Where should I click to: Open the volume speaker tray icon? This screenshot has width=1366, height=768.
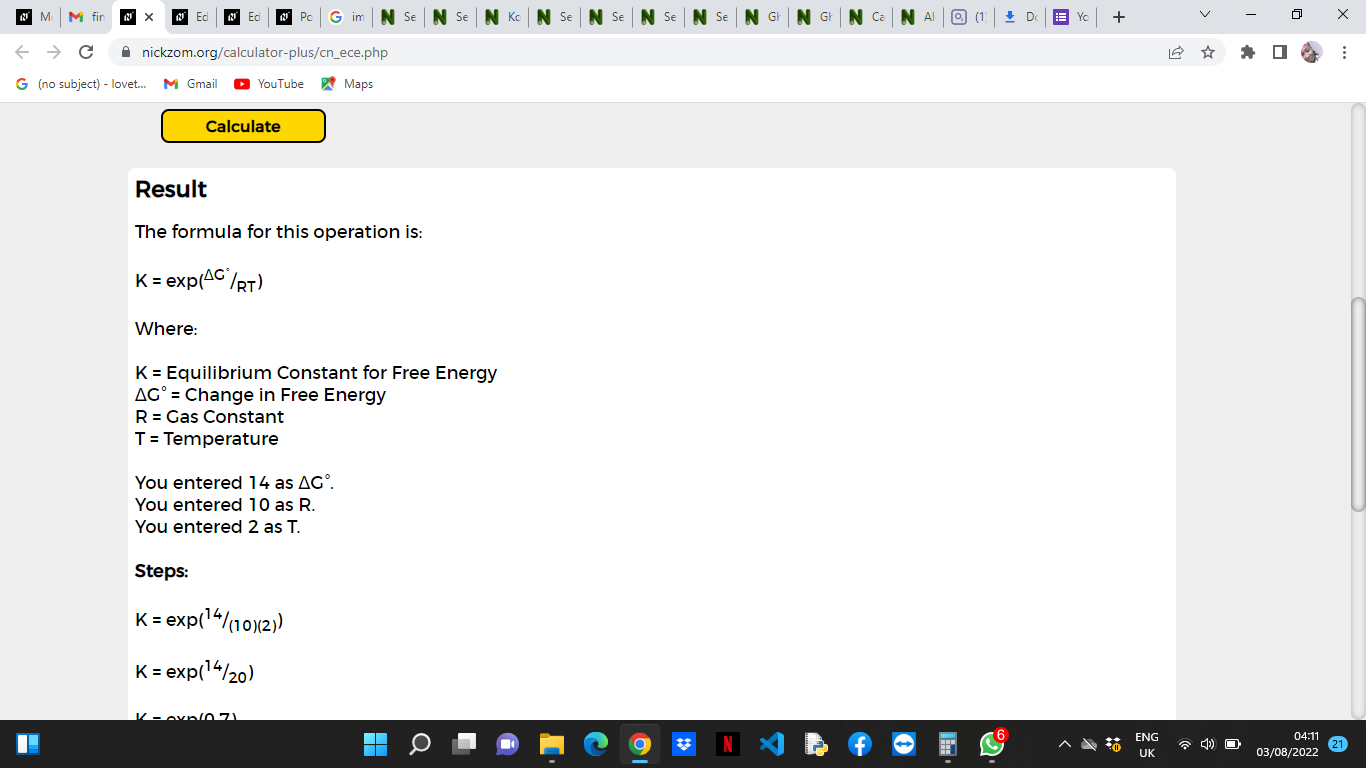tap(1208, 744)
